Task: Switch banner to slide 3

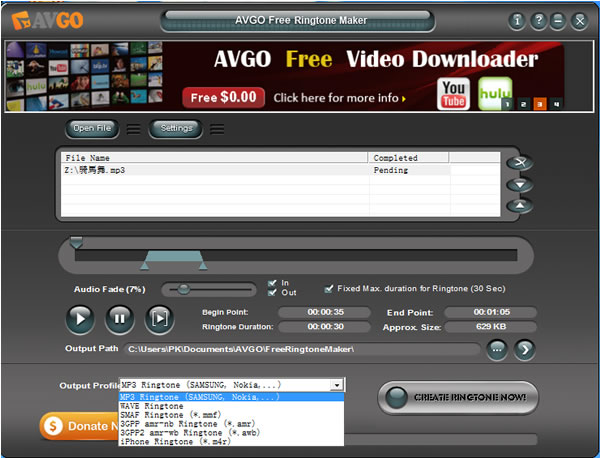Action: [540, 104]
